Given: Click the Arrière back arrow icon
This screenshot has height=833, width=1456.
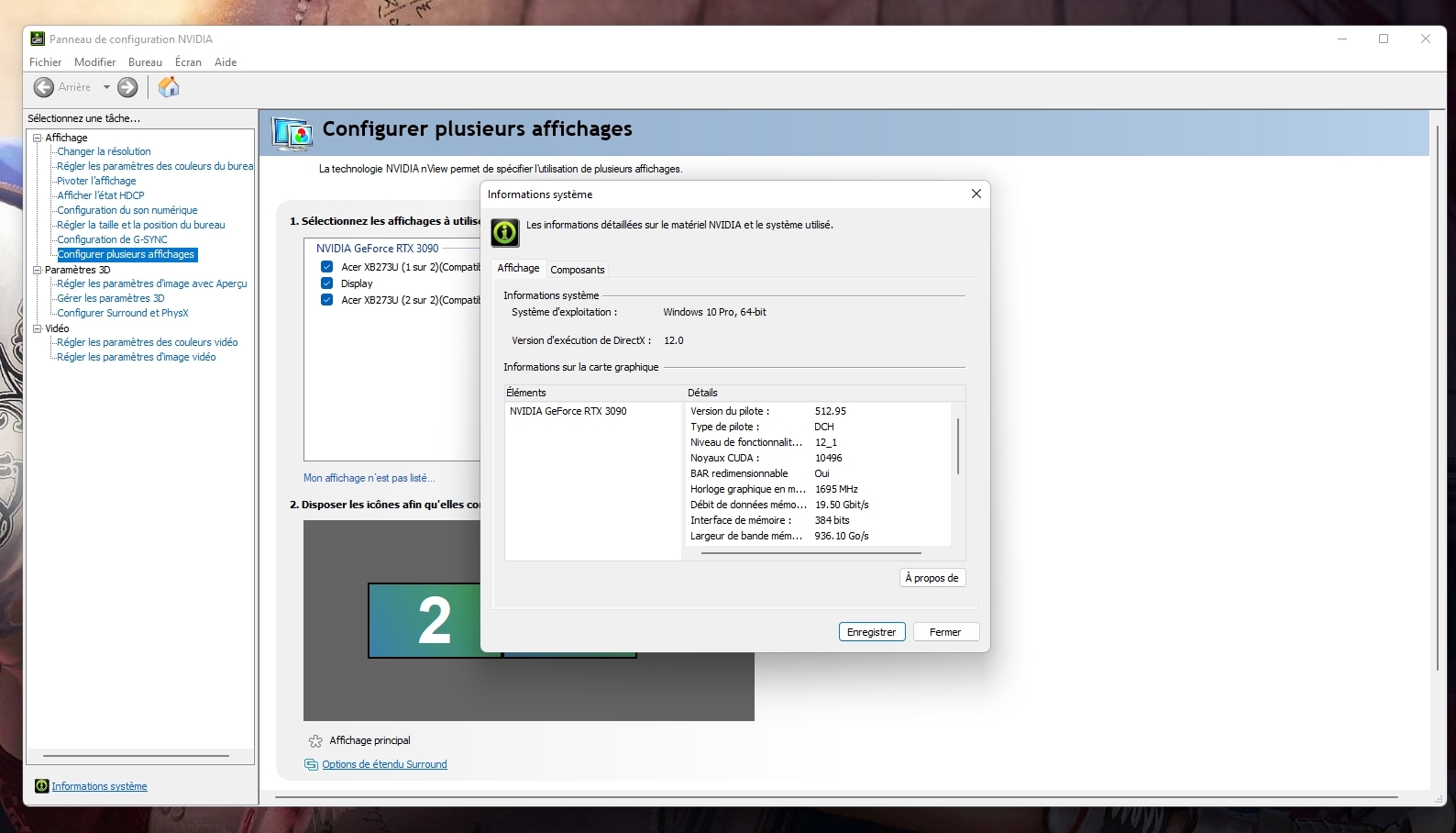Looking at the screenshot, I should coord(43,87).
